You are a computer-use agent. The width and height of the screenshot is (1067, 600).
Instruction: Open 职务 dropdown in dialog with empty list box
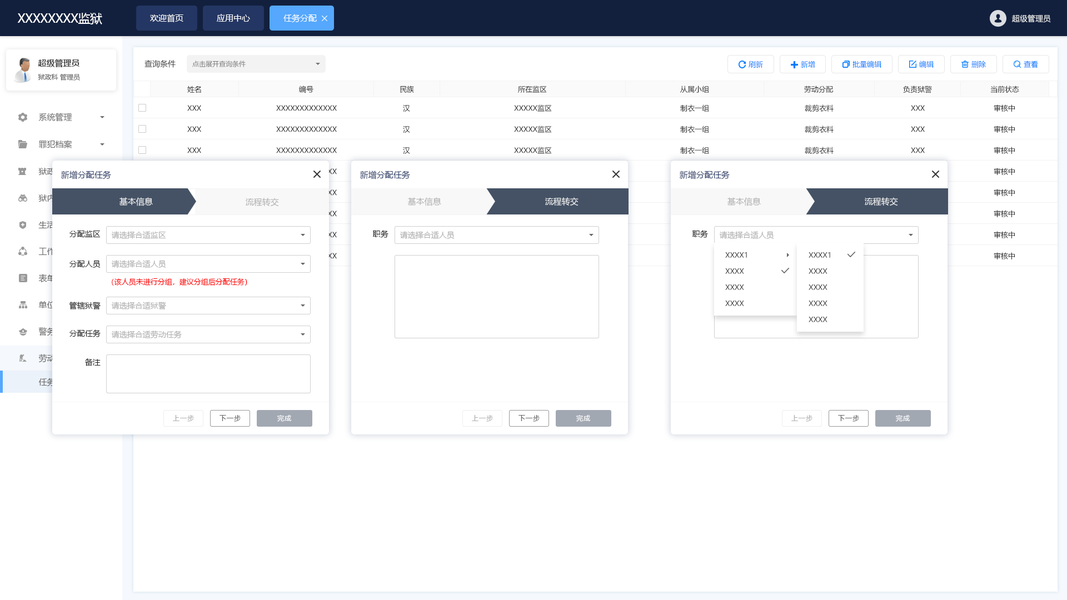(x=496, y=235)
